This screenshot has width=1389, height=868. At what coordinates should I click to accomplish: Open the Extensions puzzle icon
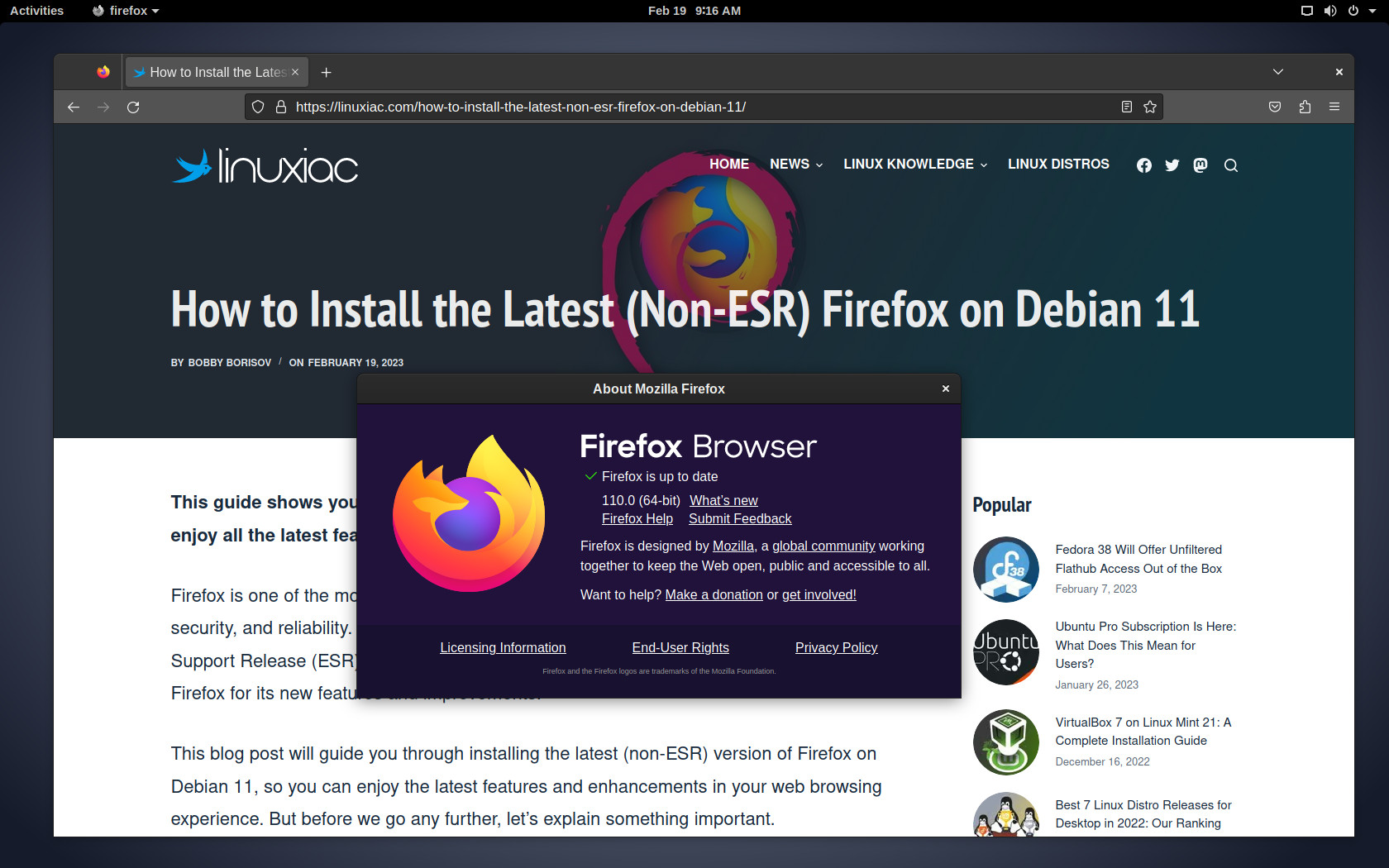1305,107
